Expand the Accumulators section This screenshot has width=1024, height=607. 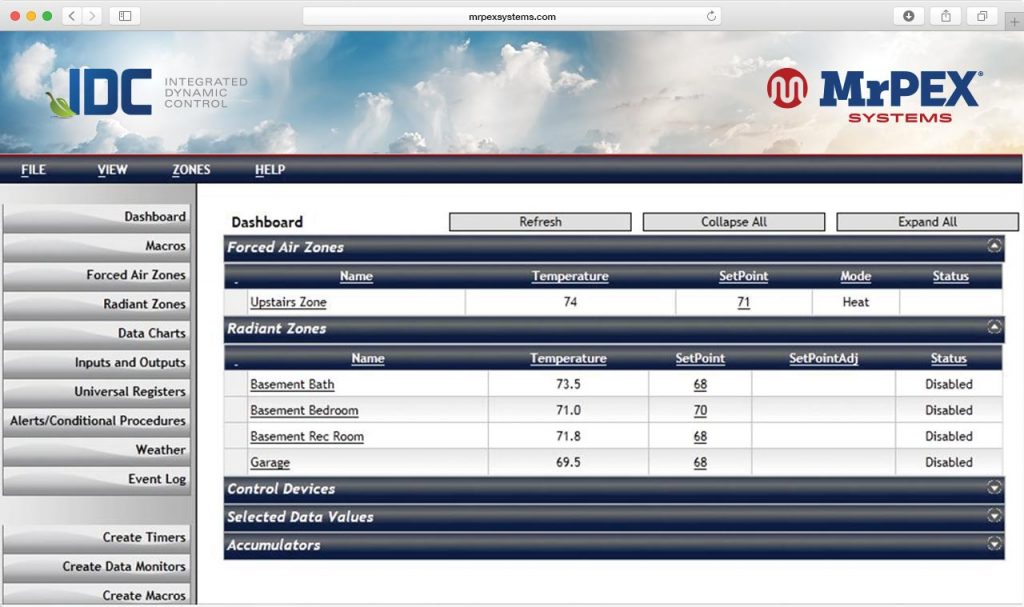click(x=994, y=544)
